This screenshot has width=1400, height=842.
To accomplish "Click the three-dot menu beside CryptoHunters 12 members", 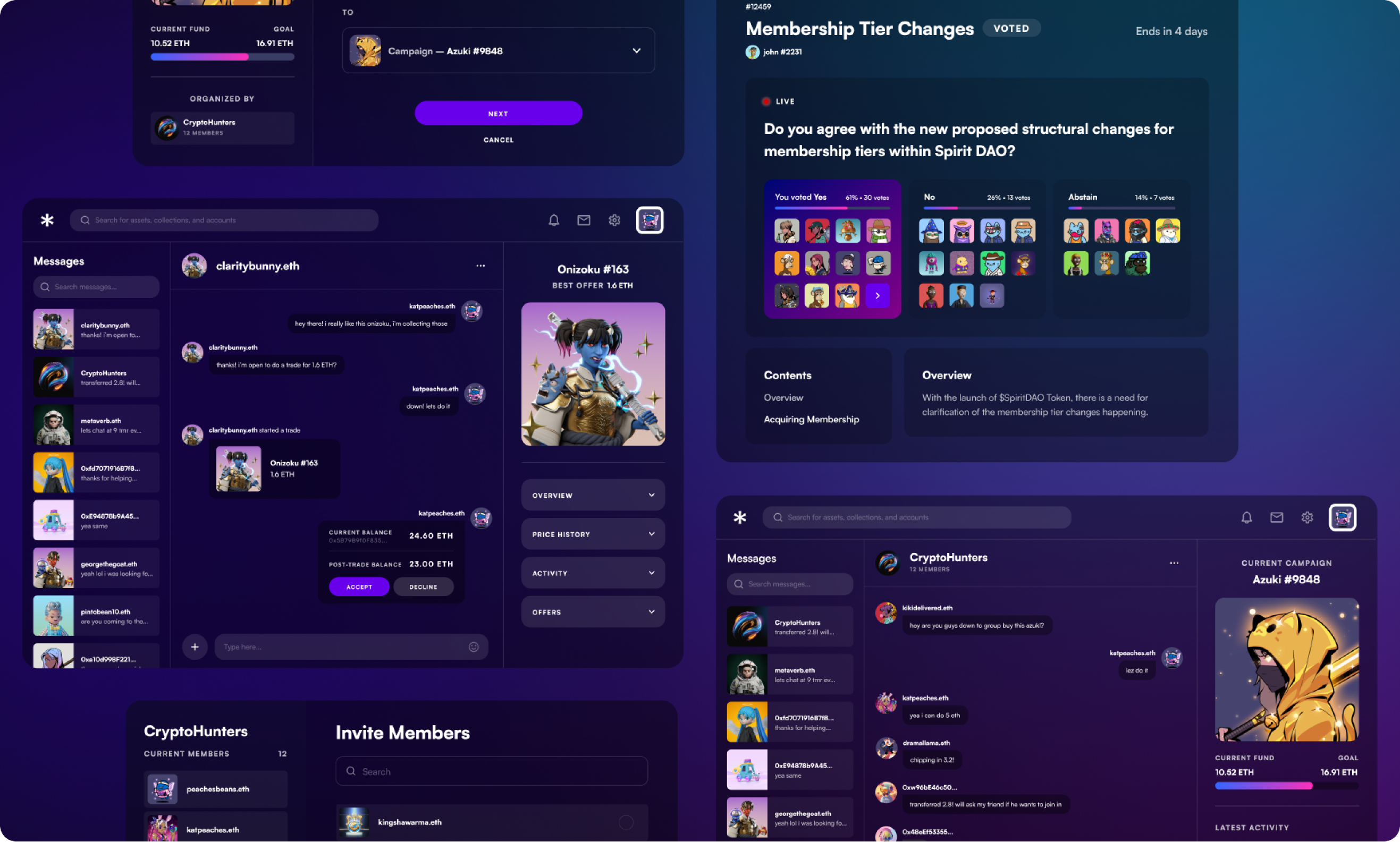I will tap(1174, 563).
